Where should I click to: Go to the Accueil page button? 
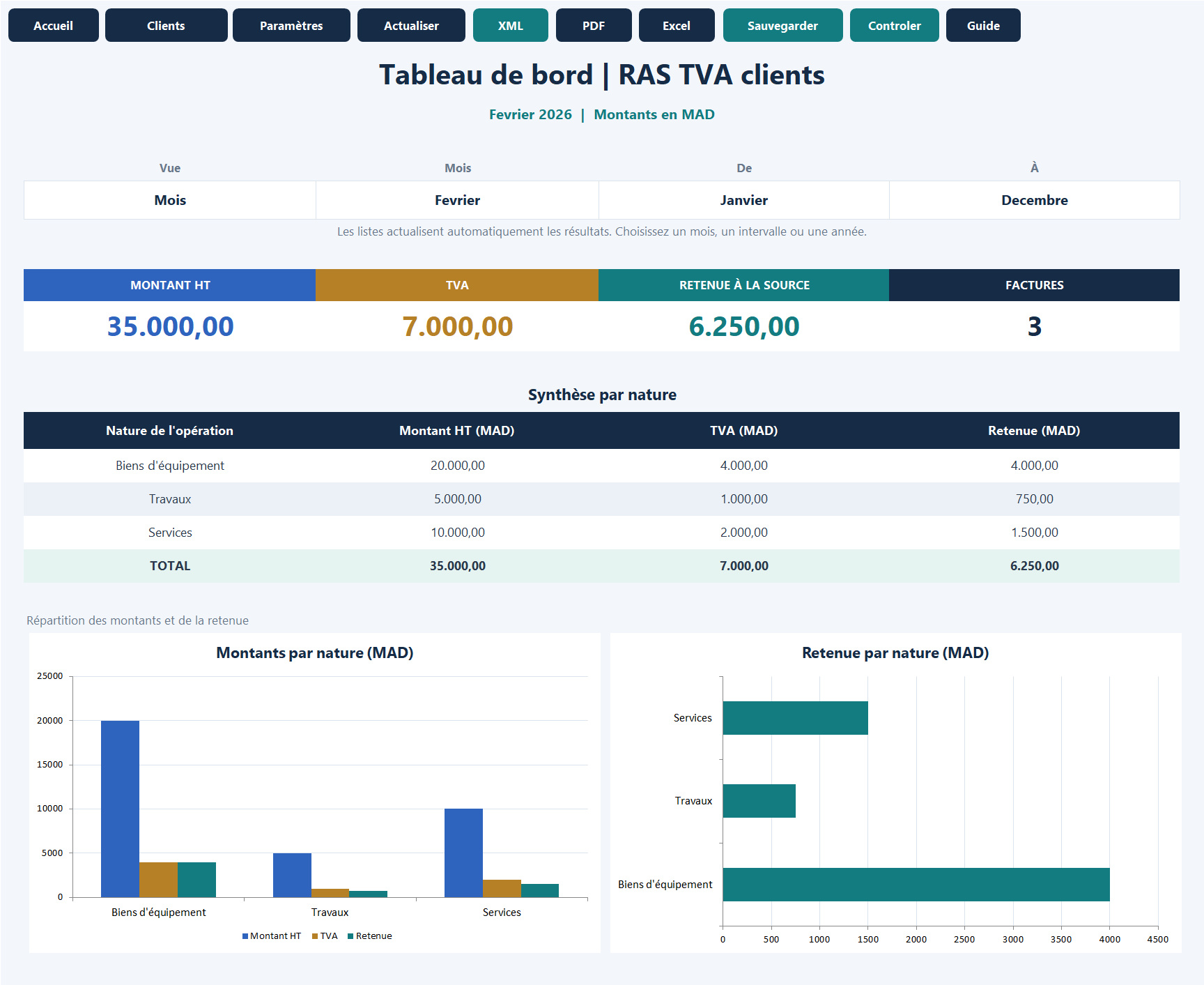pyautogui.click(x=54, y=25)
